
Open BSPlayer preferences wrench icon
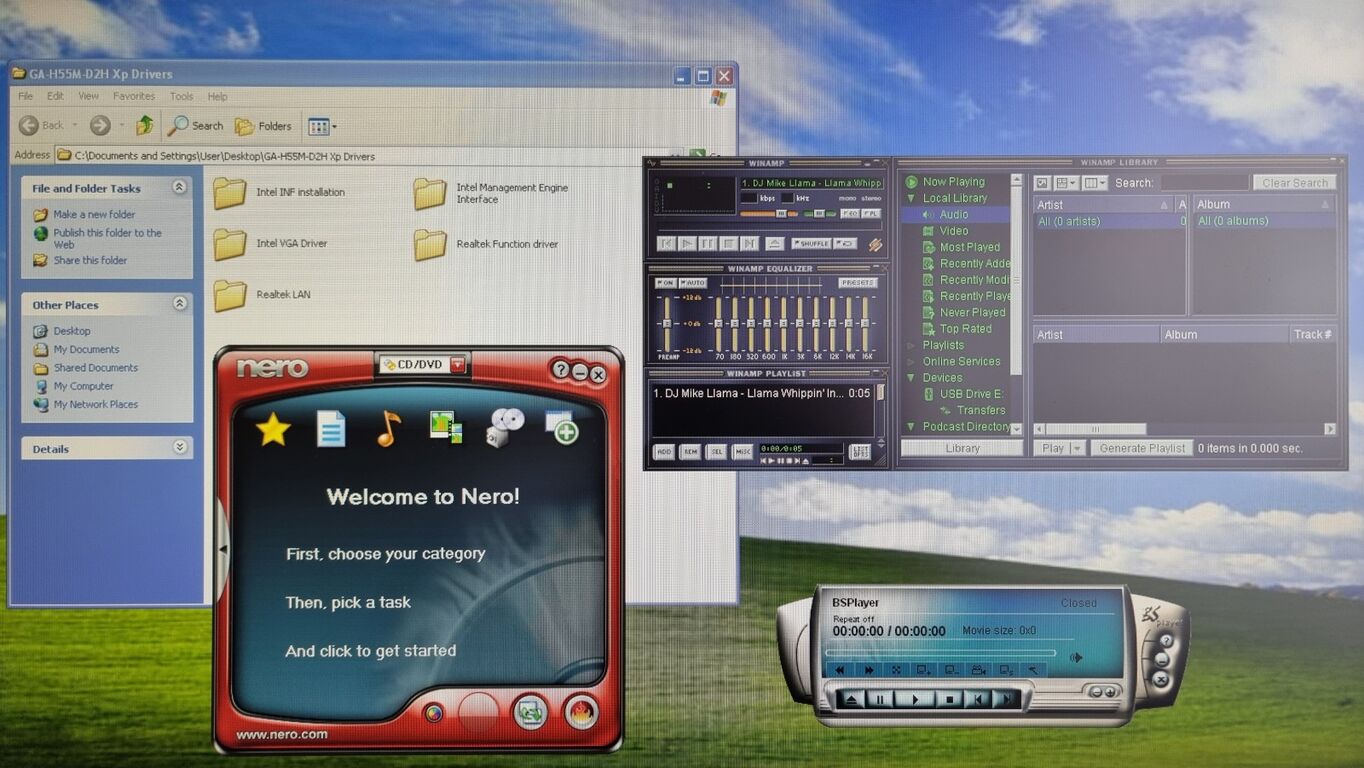point(1033,670)
